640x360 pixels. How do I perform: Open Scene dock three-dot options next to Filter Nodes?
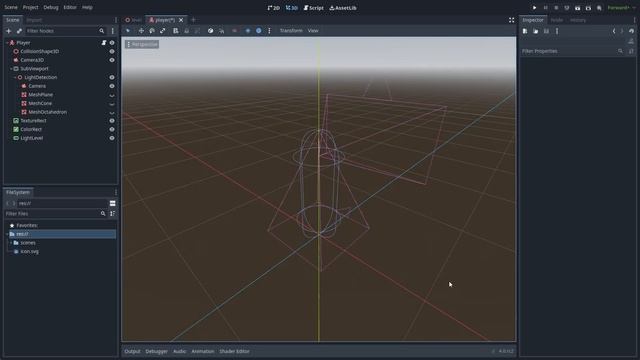[113, 31]
